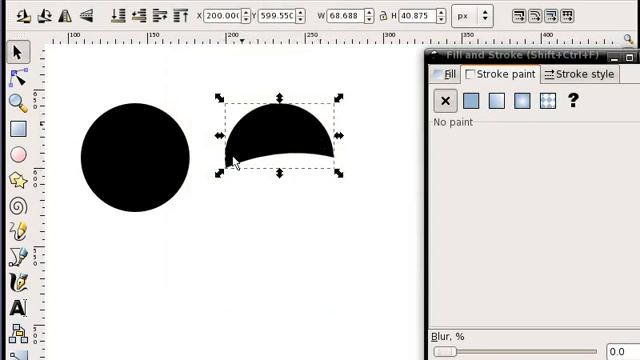
Task: Choose Flat color paint button
Action: click(471, 101)
